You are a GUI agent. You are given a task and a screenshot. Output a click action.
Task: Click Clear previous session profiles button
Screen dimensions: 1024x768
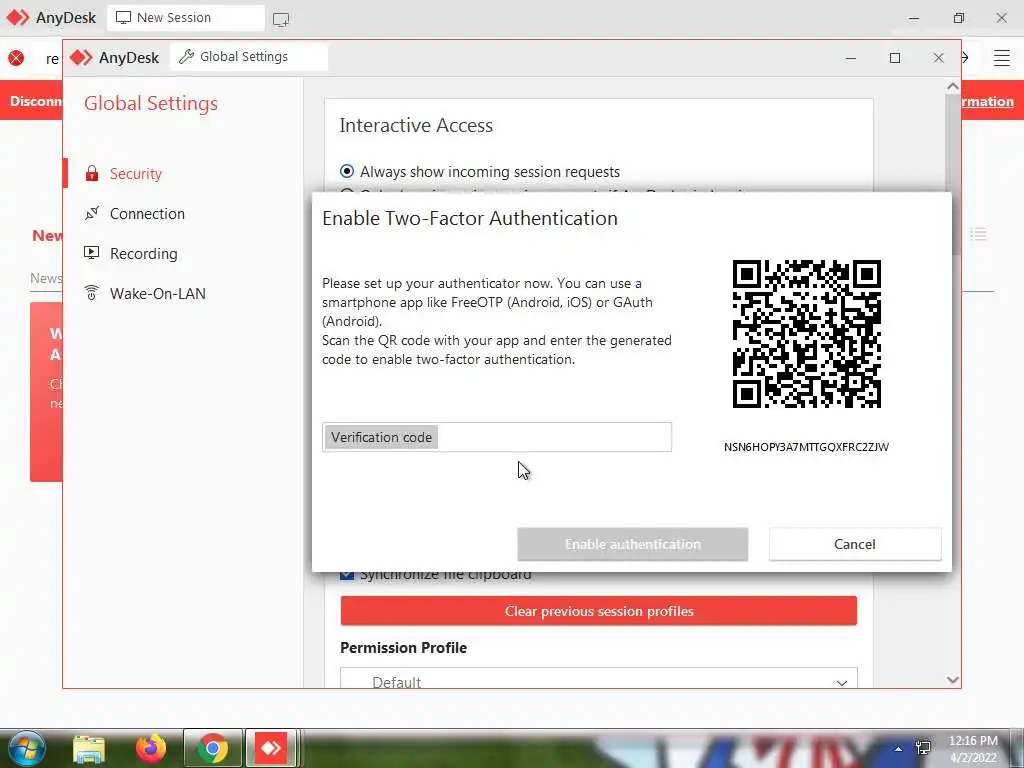599,611
